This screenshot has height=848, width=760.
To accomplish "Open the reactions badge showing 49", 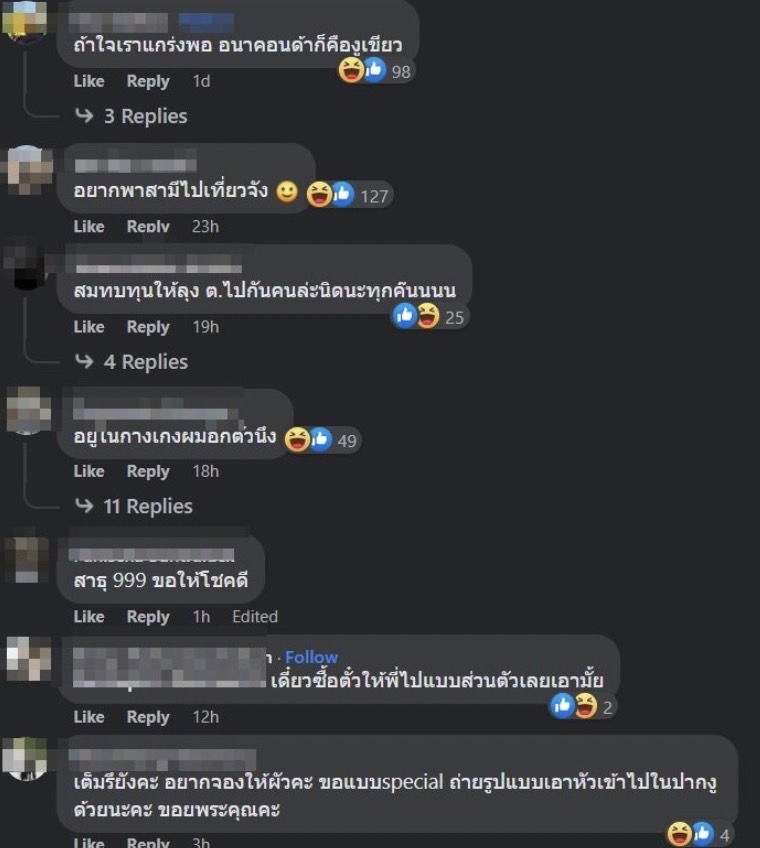I will pos(322,440).
